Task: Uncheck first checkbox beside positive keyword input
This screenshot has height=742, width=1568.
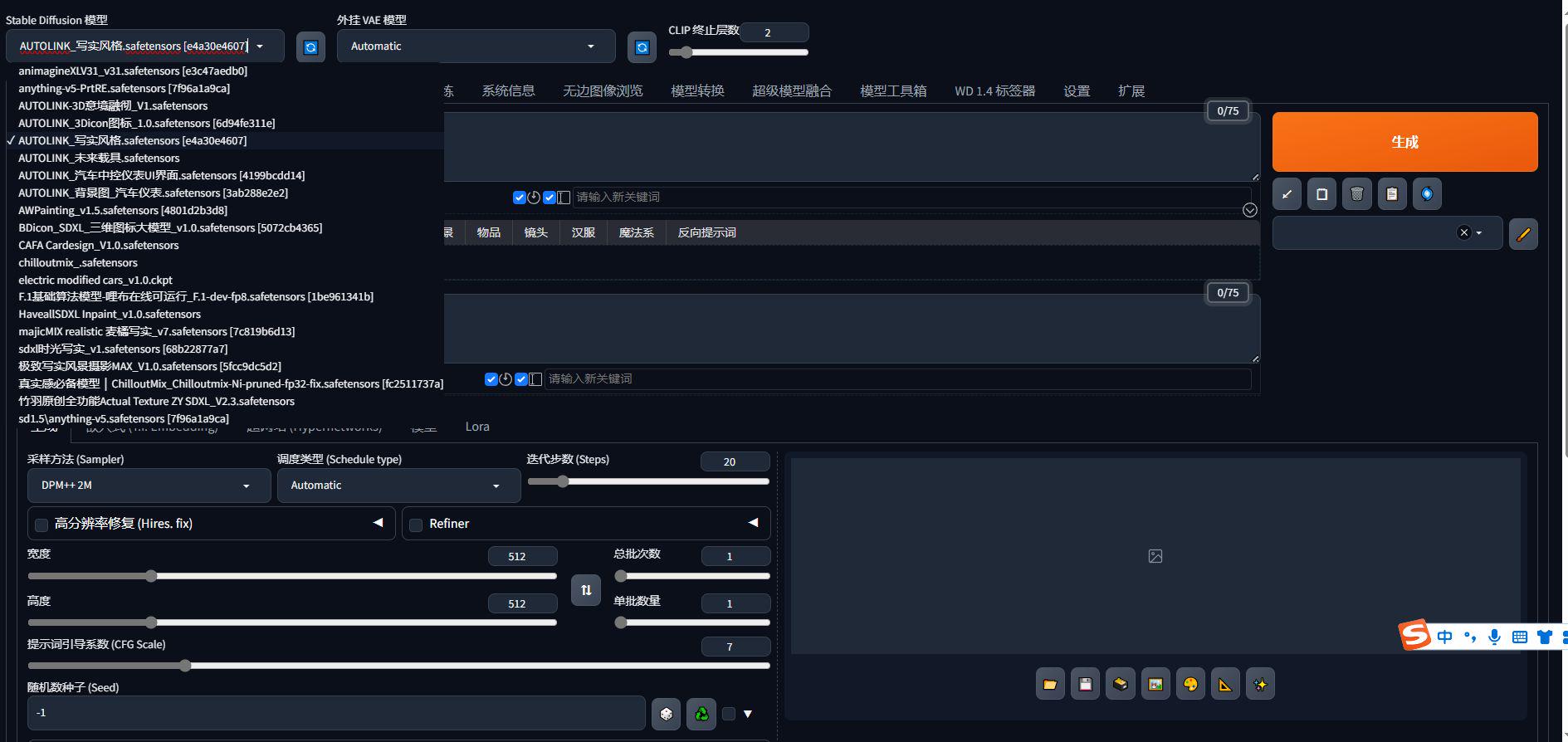Action: tap(519, 198)
